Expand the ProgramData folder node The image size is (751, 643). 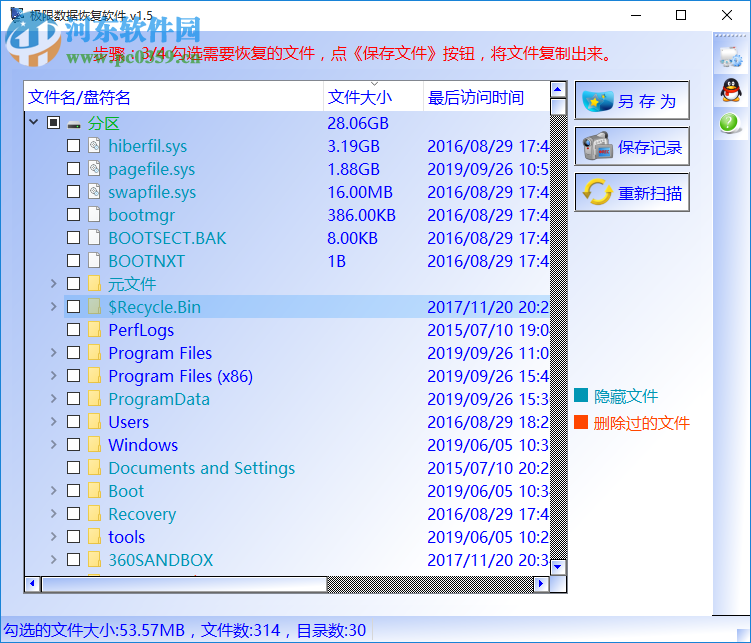(x=54, y=398)
